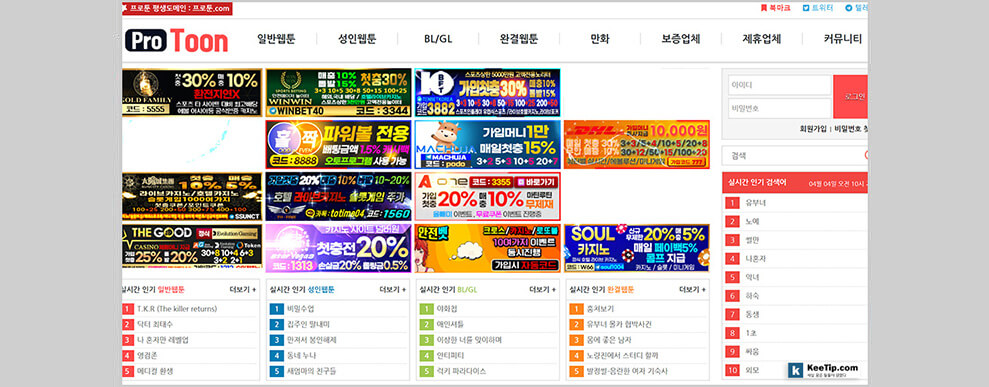Click the search magnifier icon
Screen dimensions: 989x387
866,155
